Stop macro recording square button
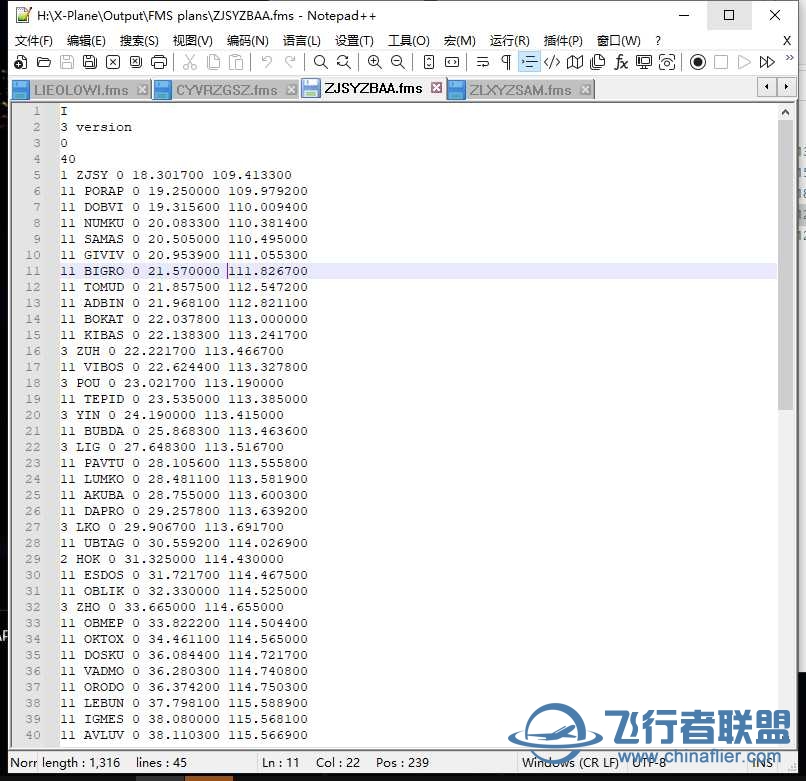This screenshot has width=806, height=781. pos(721,62)
